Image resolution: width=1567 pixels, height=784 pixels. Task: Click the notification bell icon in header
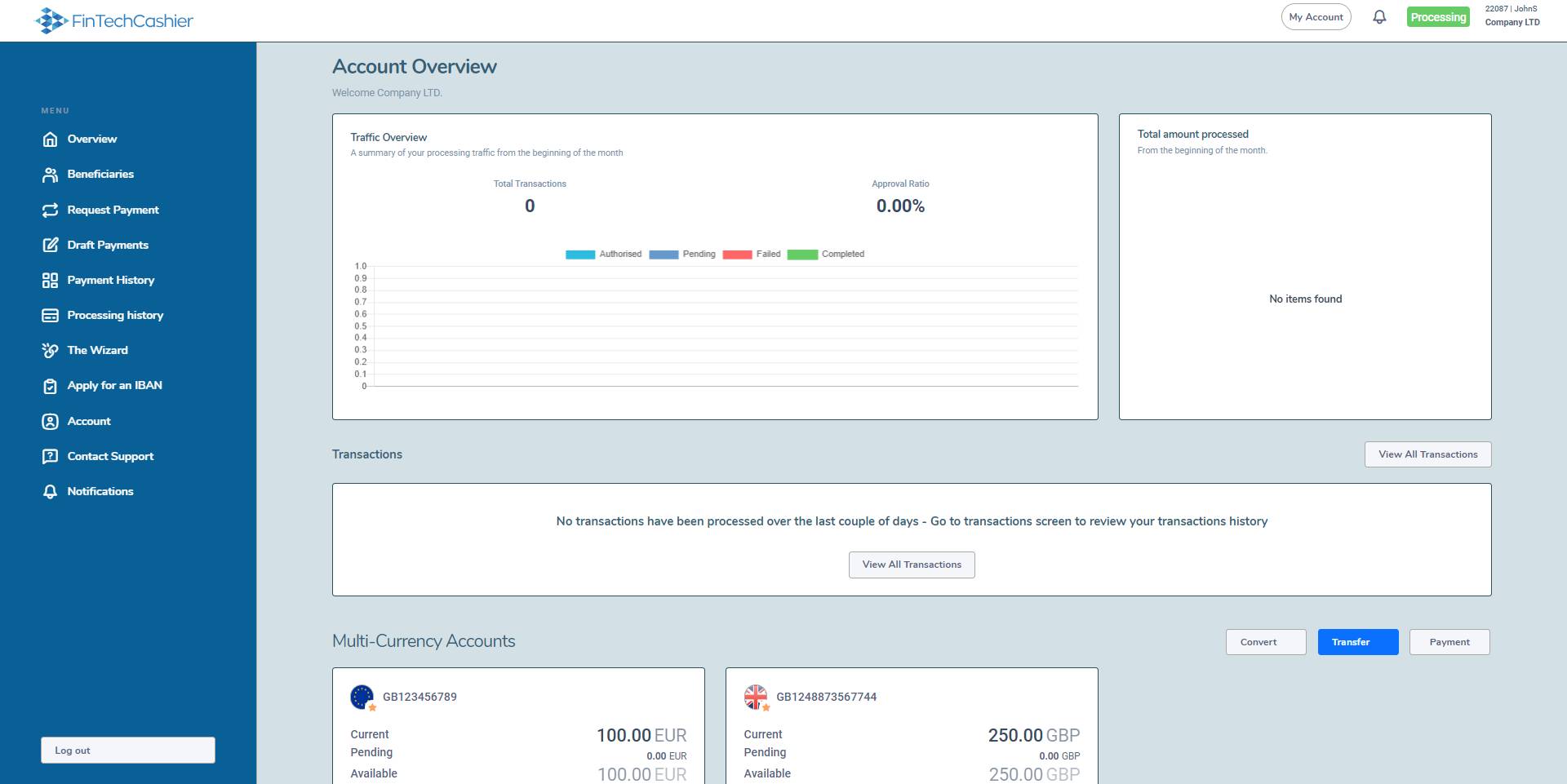[x=1379, y=17]
